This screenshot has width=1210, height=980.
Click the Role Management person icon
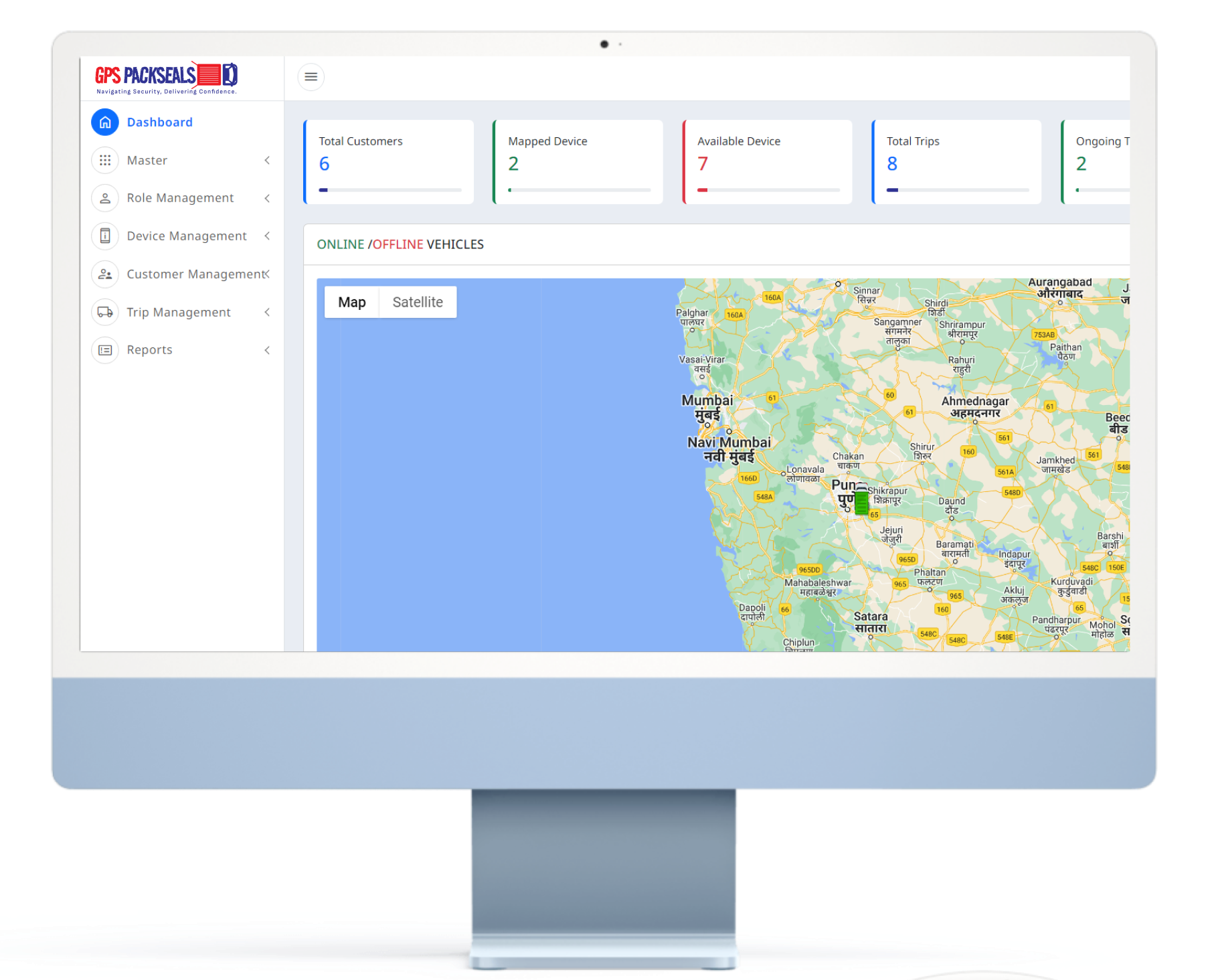(105, 198)
